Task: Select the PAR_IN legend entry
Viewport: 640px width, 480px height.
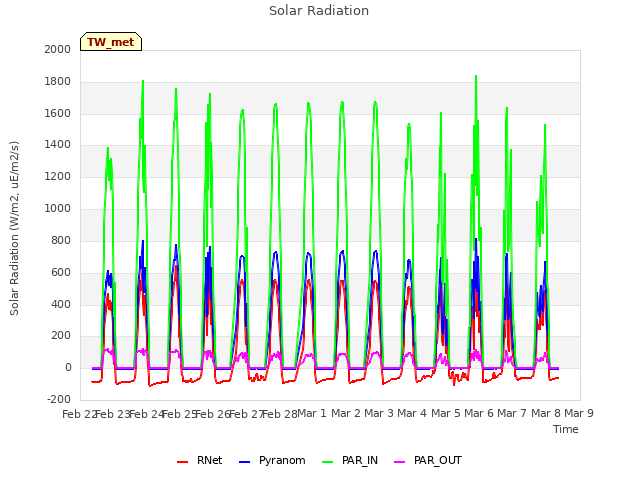Action: click(x=350, y=460)
